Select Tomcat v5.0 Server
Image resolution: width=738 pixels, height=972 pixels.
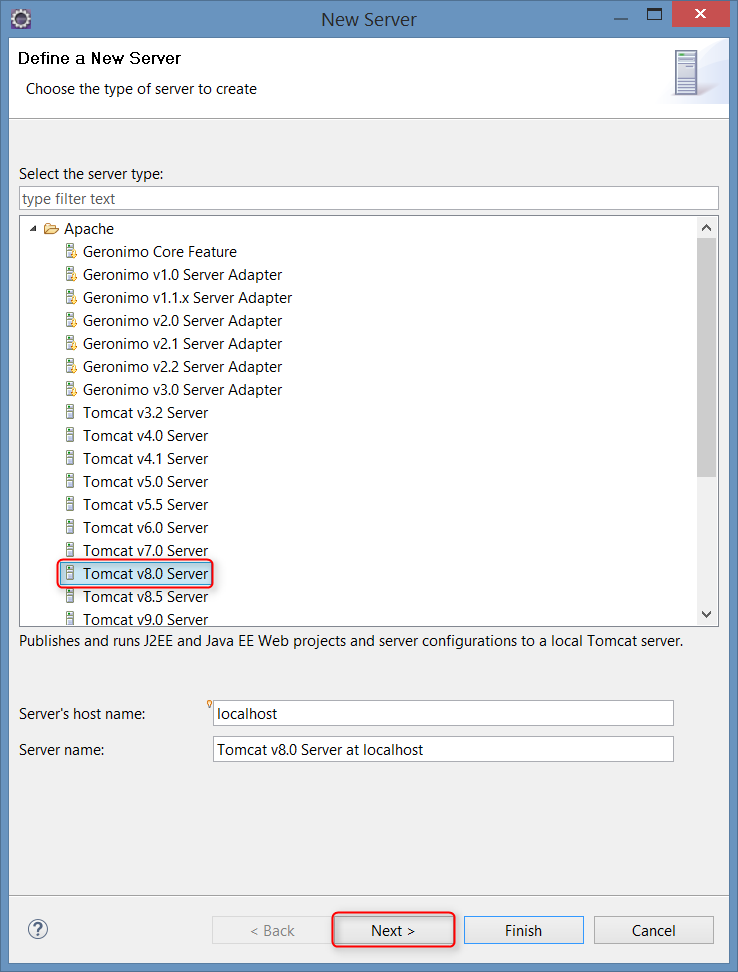pyautogui.click(x=146, y=481)
